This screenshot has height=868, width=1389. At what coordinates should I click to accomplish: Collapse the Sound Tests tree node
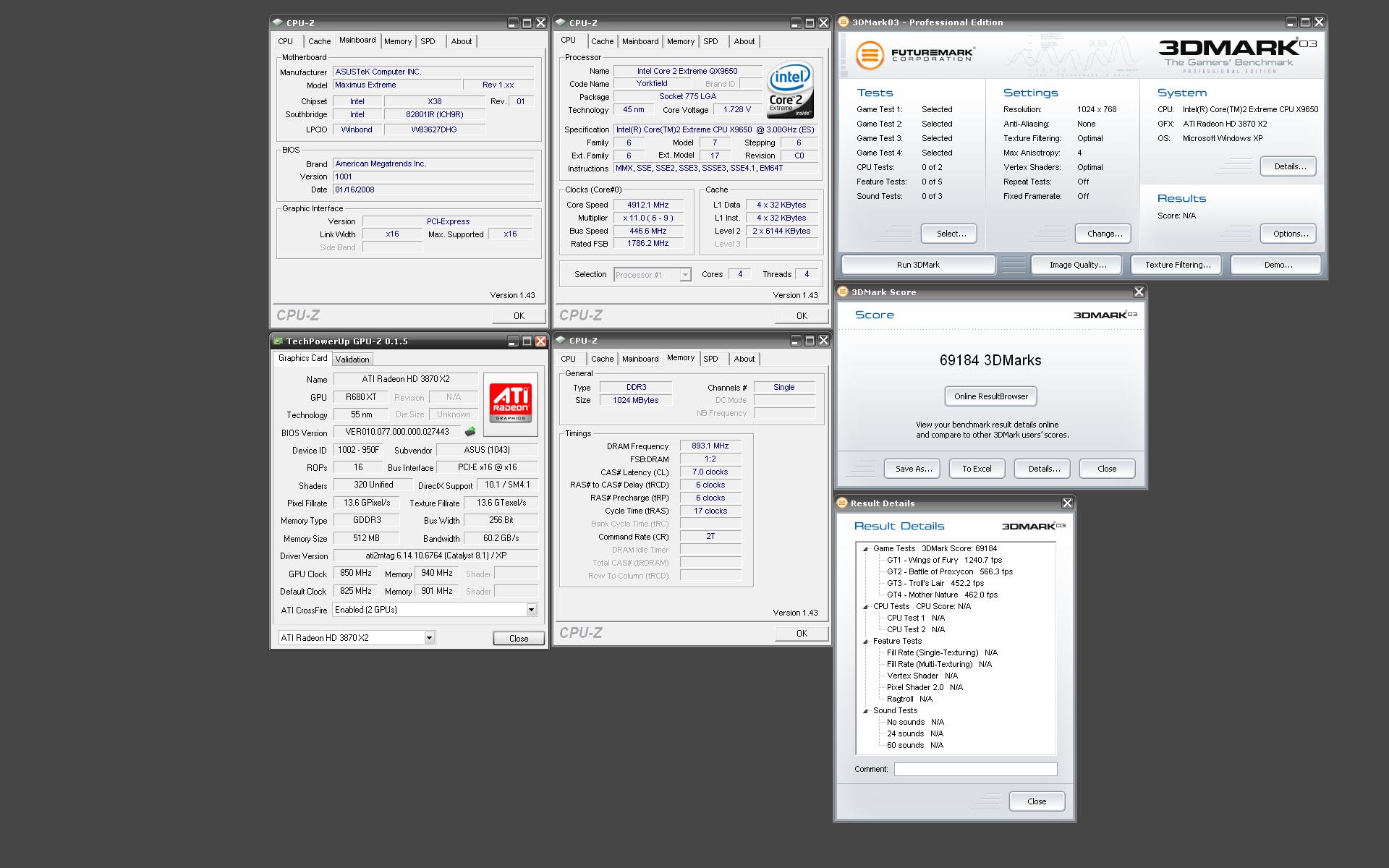pyautogui.click(x=865, y=710)
